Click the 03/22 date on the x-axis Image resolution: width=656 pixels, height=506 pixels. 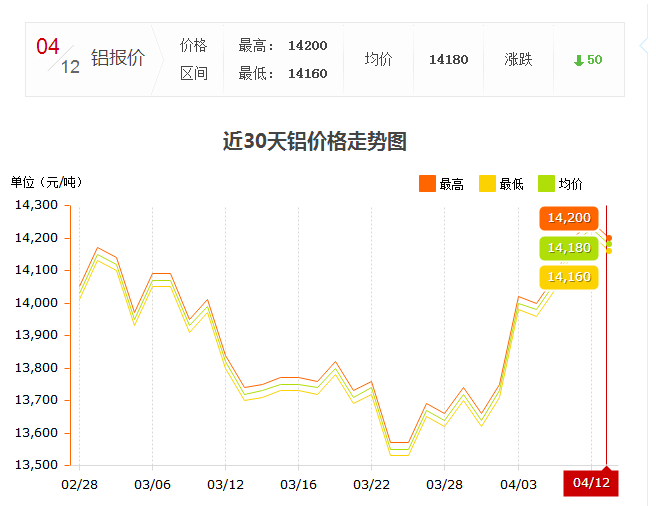[x=371, y=484]
